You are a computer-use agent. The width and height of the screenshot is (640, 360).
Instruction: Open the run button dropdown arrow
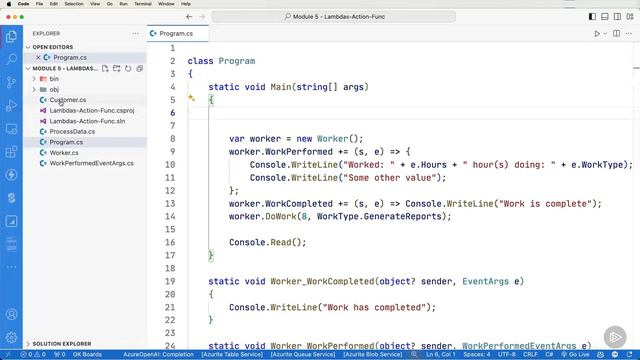pyautogui.click(x=605, y=33)
